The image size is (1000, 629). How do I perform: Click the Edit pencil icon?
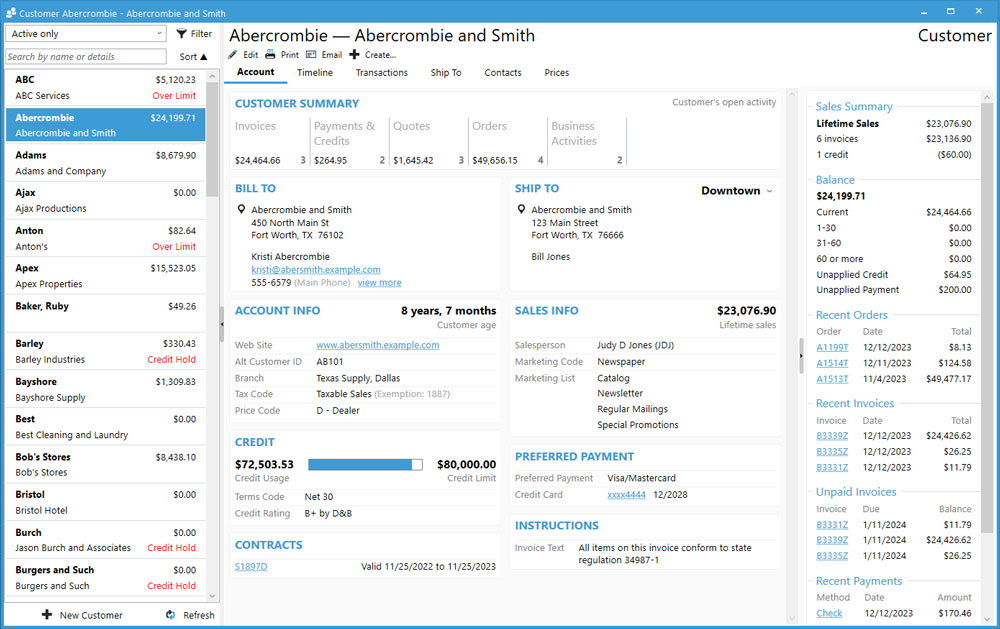[x=233, y=55]
